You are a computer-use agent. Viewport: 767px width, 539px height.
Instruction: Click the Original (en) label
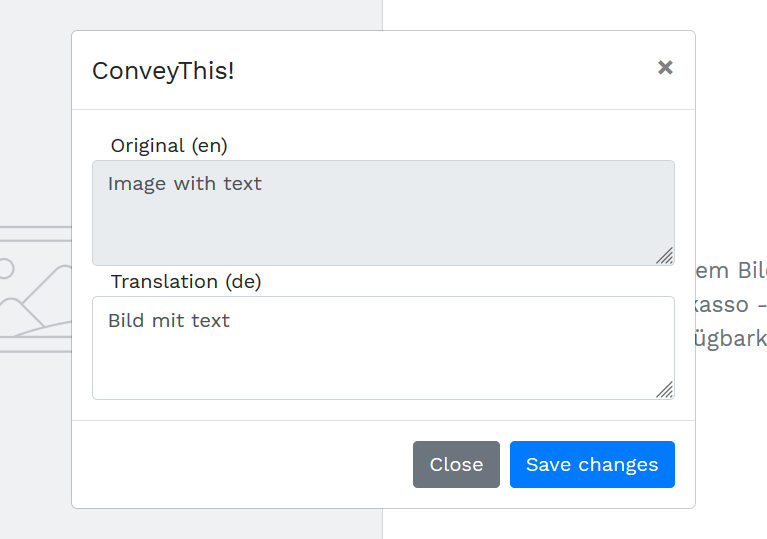click(169, 146)
